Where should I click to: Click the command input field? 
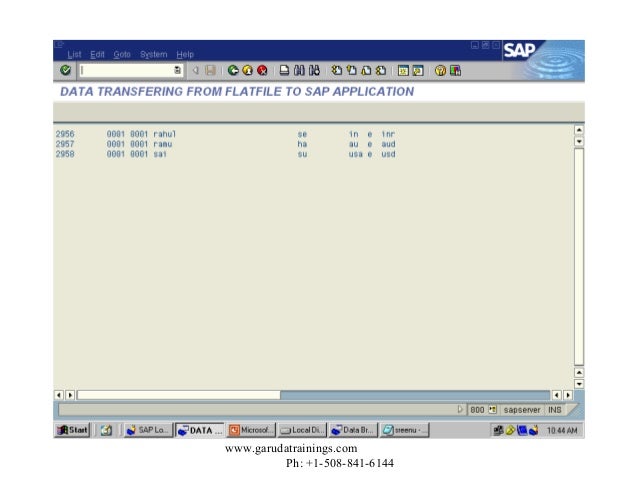tap(125, 70)
